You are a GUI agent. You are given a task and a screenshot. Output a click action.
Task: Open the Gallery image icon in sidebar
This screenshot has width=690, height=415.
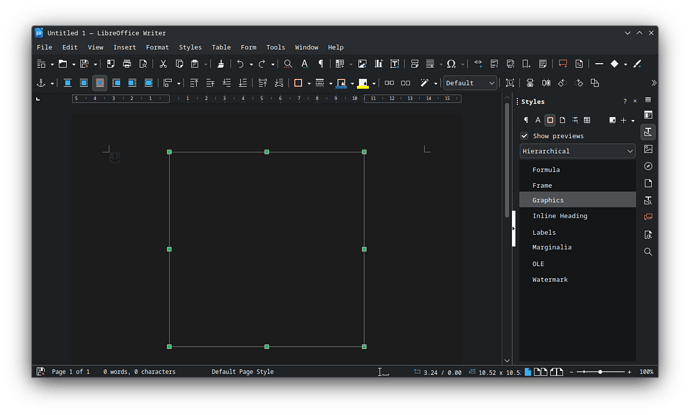[x=648, y=149]
